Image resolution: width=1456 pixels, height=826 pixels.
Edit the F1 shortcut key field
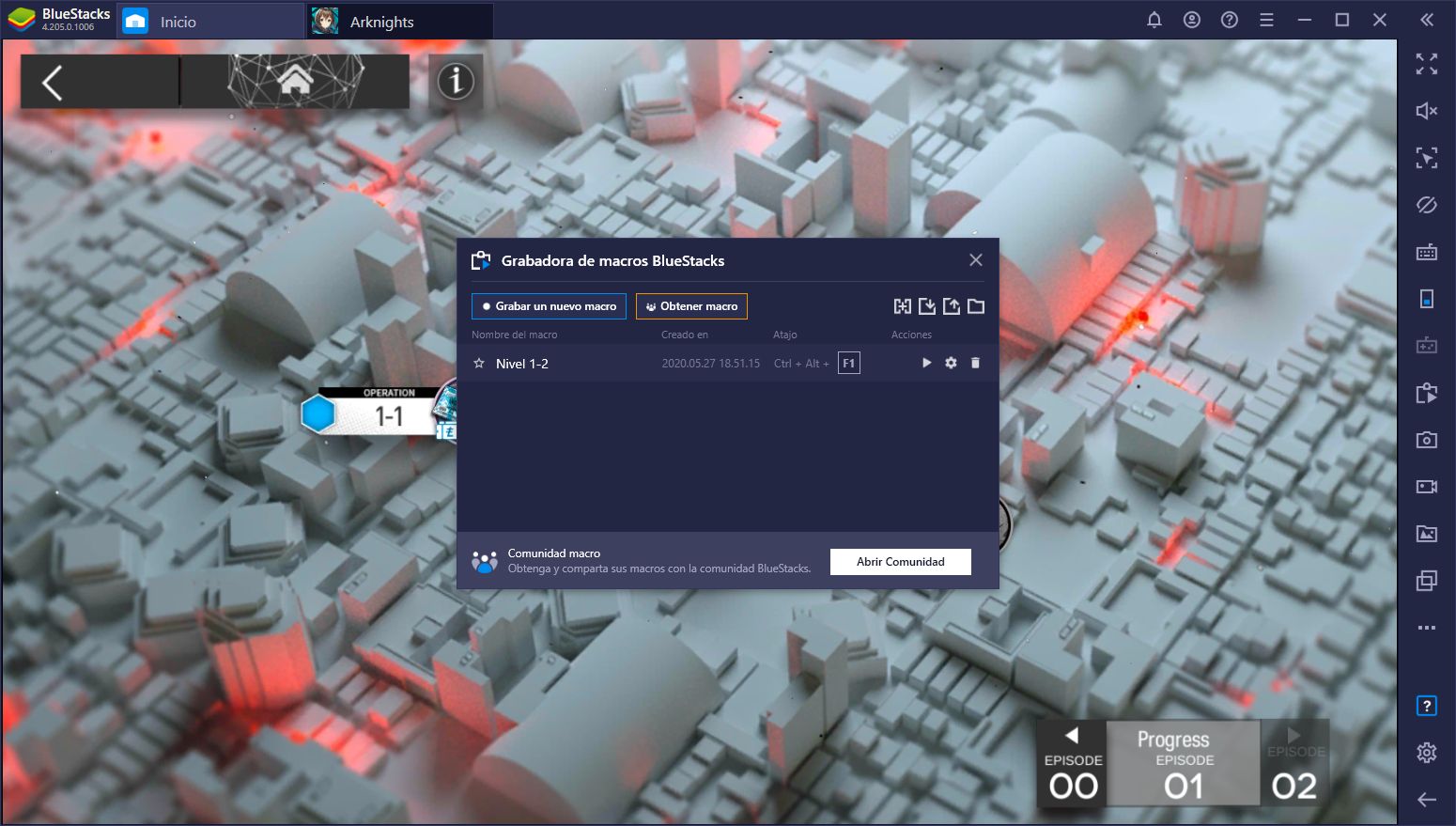[x=848, y=364]
